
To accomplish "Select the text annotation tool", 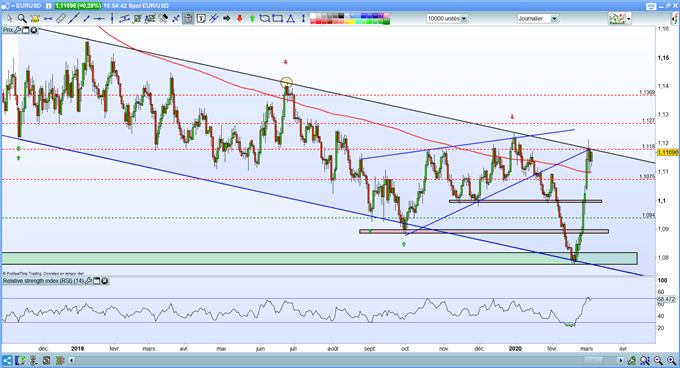I will tap(201, 19).
